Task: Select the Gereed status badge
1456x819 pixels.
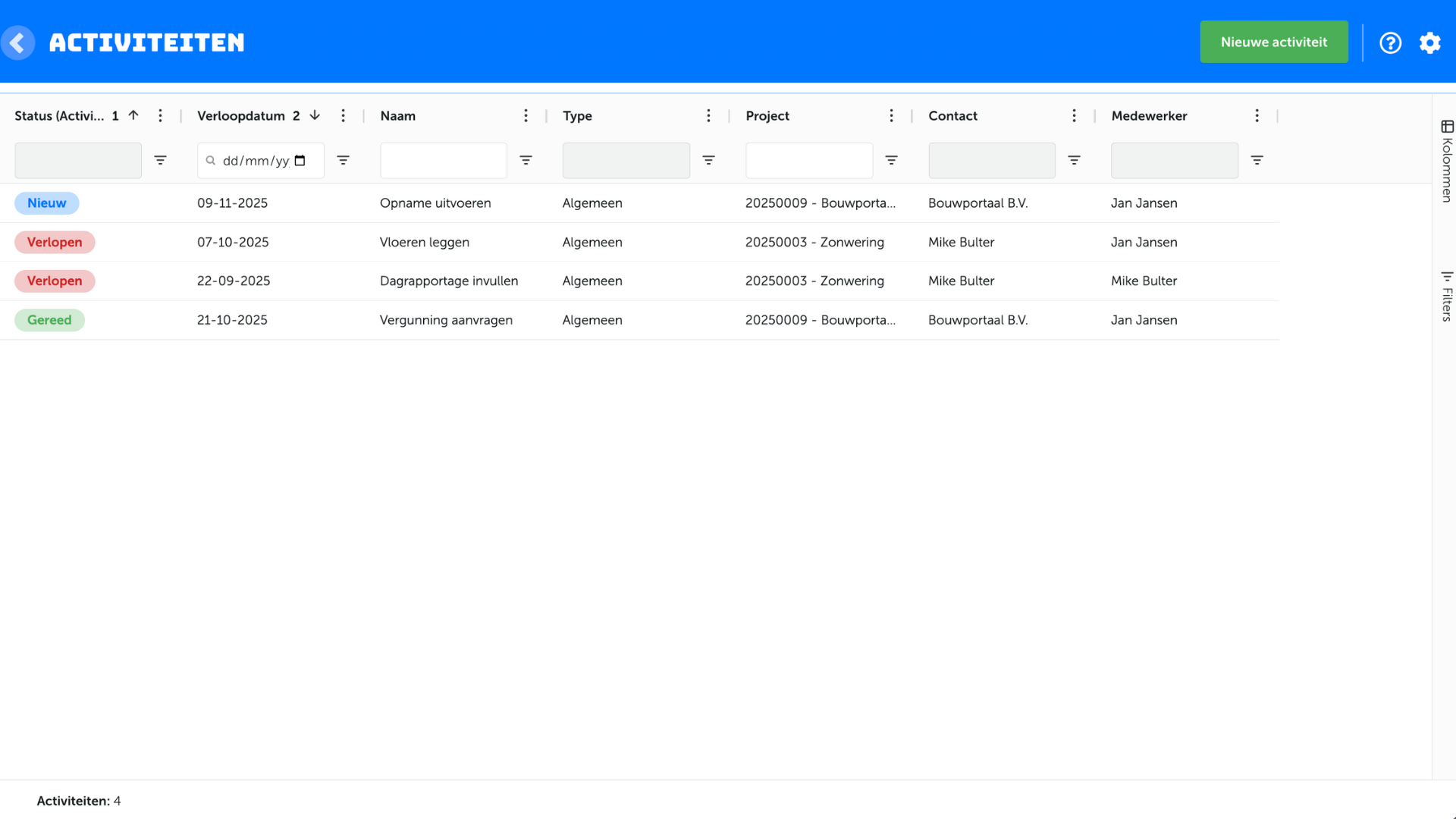Action: [49, 320]
